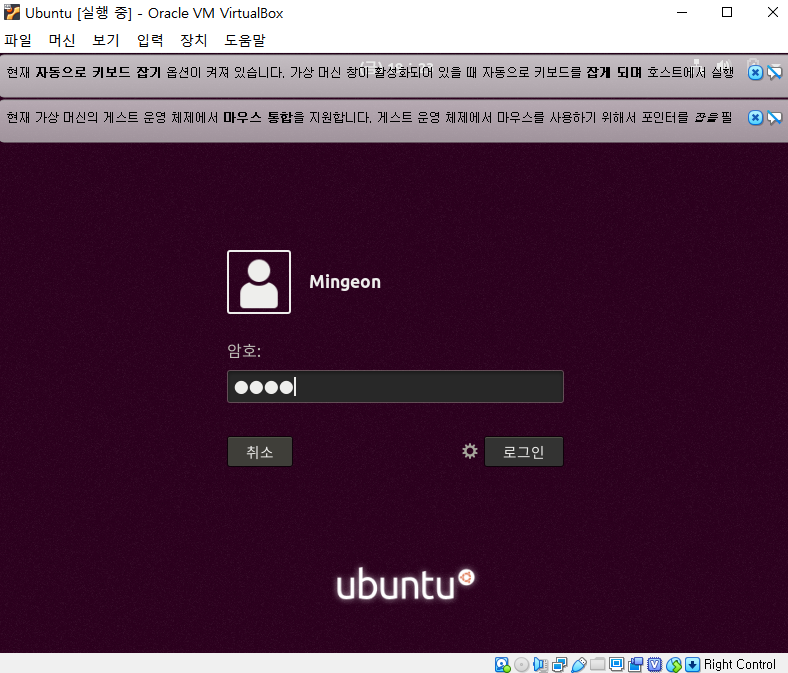
Task: Open the 머신 menu
Action: click(62, 40)
